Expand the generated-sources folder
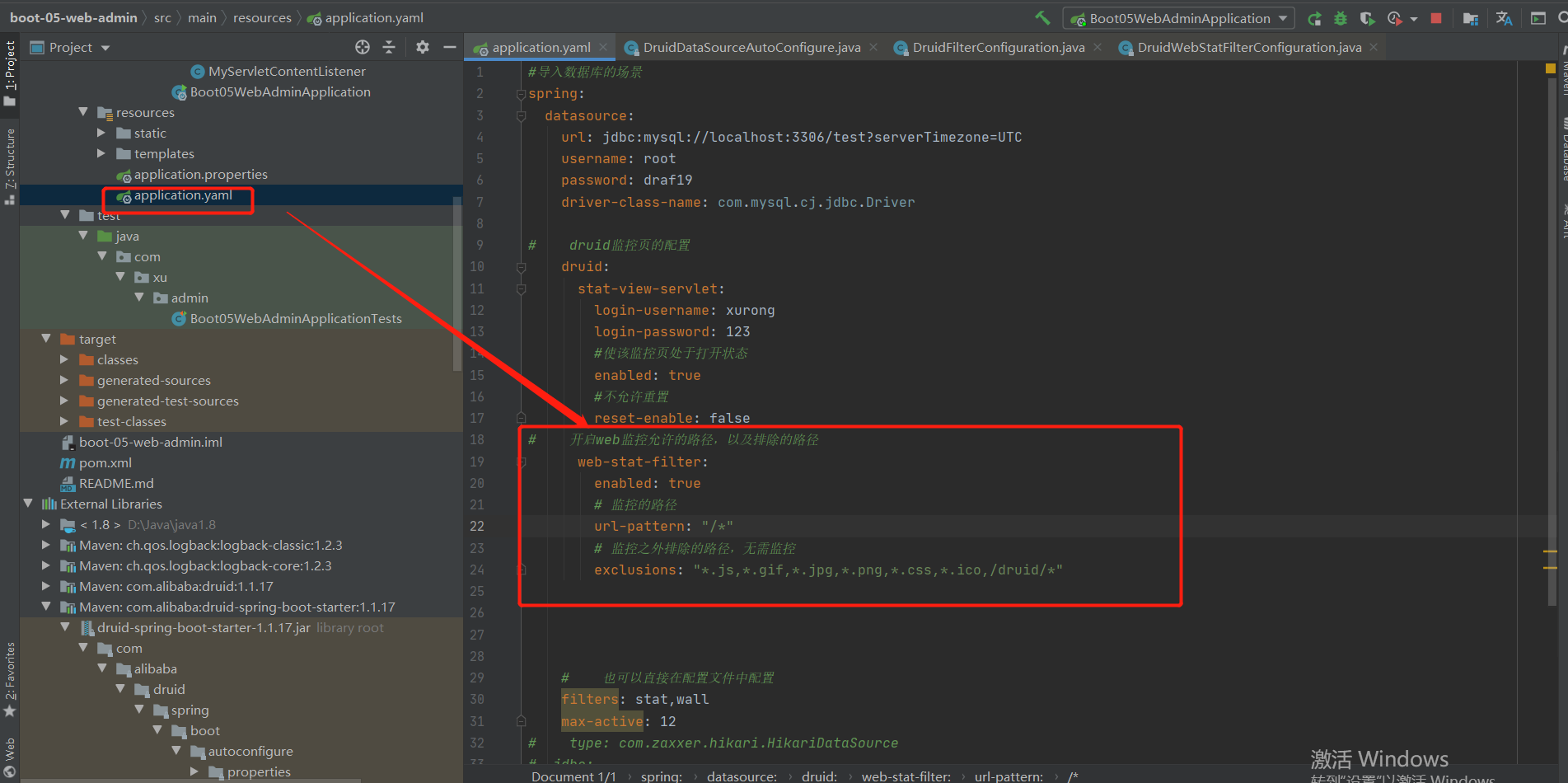The width and height of the screenshot is (1568, 783). tap(64, 380)
